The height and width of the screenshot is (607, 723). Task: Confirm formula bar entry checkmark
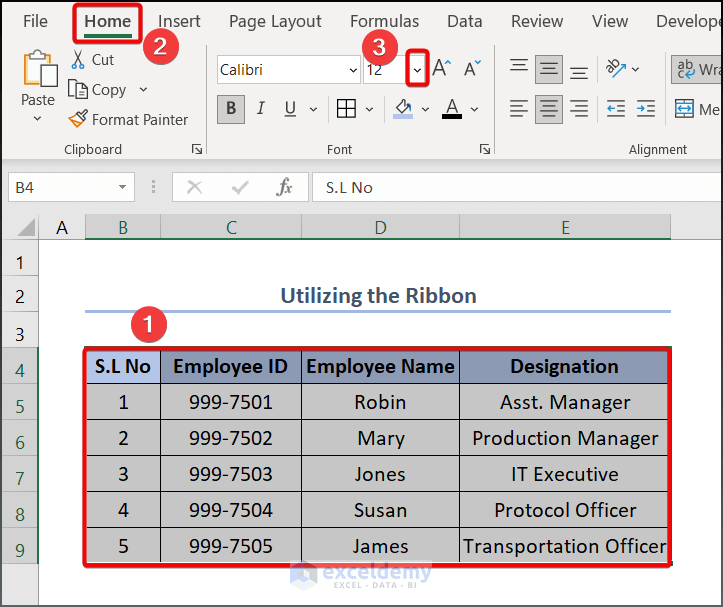pyautogui.click(x=240, y=187)
